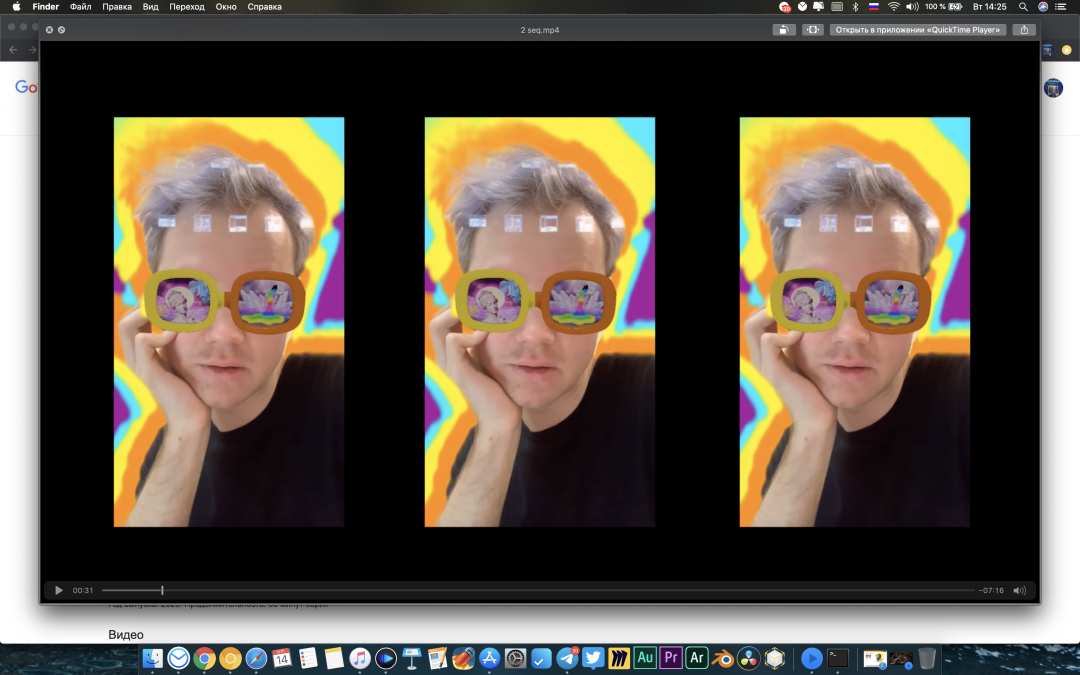Click 'Открыть в приложении QuickTime Player' button
Viewport: 1080px width, 675px height.
[917, 30]
